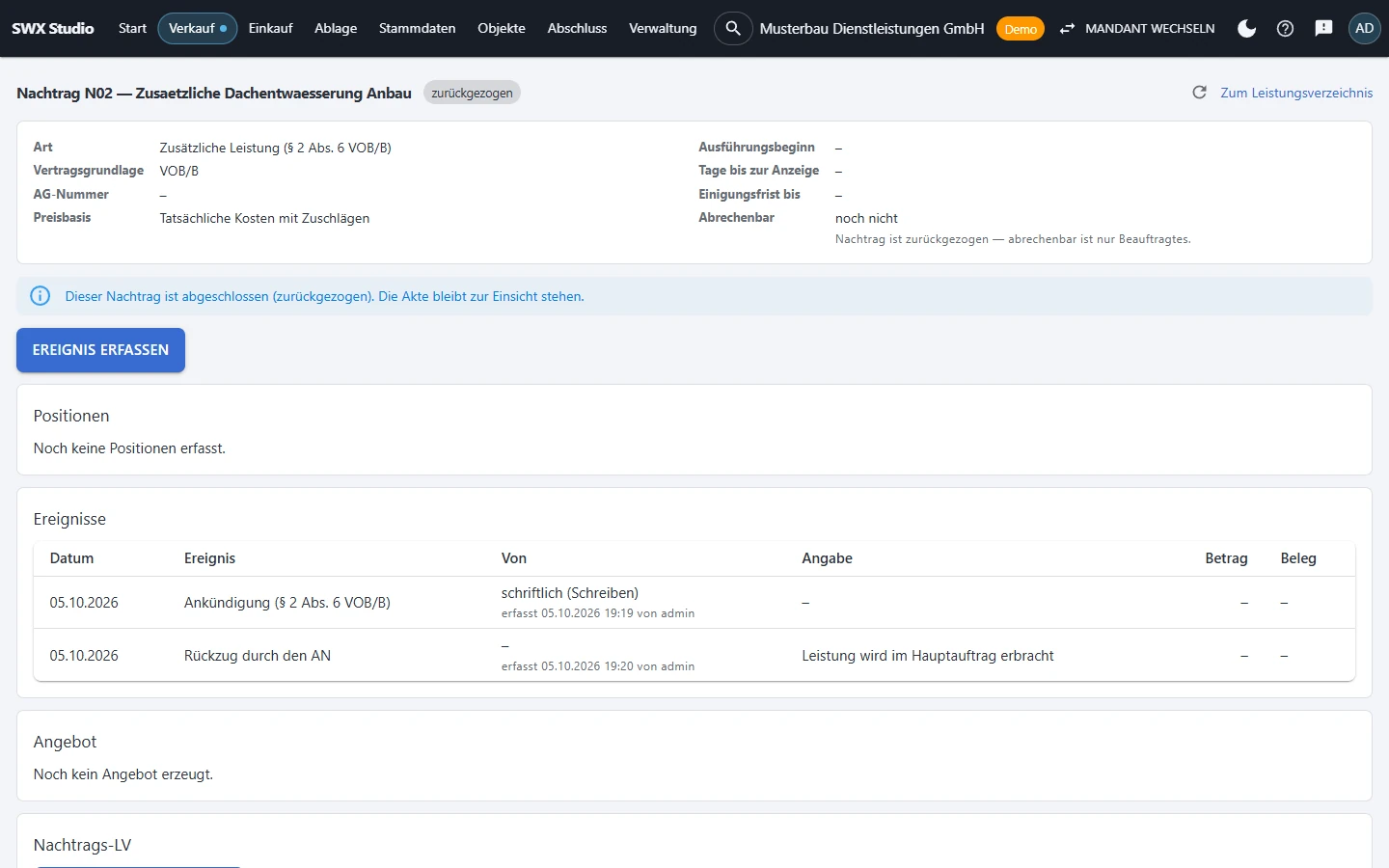Open the AD user avatar menu
1389x868 pixels.
(x=1364, y=29)
